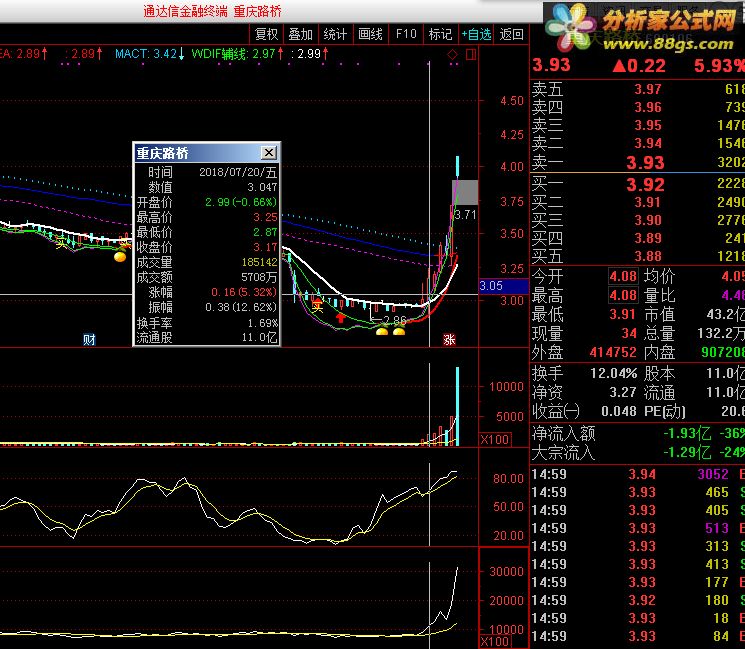This screenshot has height=649, width=745.
Task: Click the red up-arrow signal marker
Action: click(x=341, y=317)
